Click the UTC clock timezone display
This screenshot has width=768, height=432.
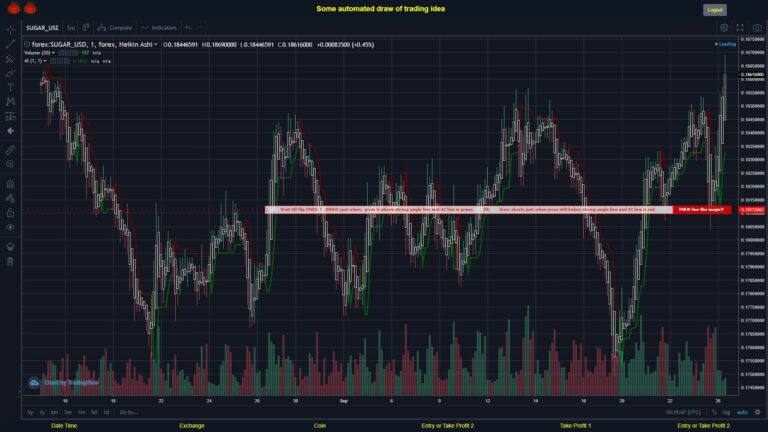(683, 412)
